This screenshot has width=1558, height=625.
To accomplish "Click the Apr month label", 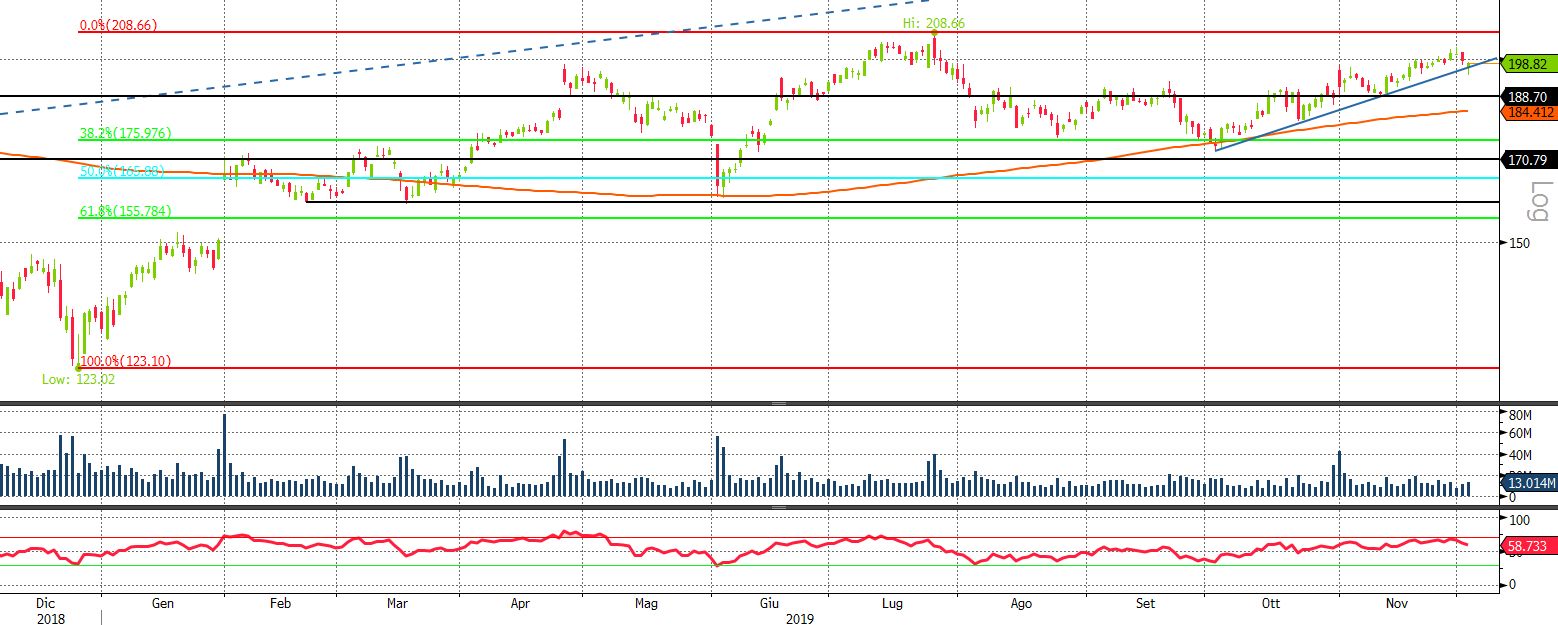I will tap(520, 604).
